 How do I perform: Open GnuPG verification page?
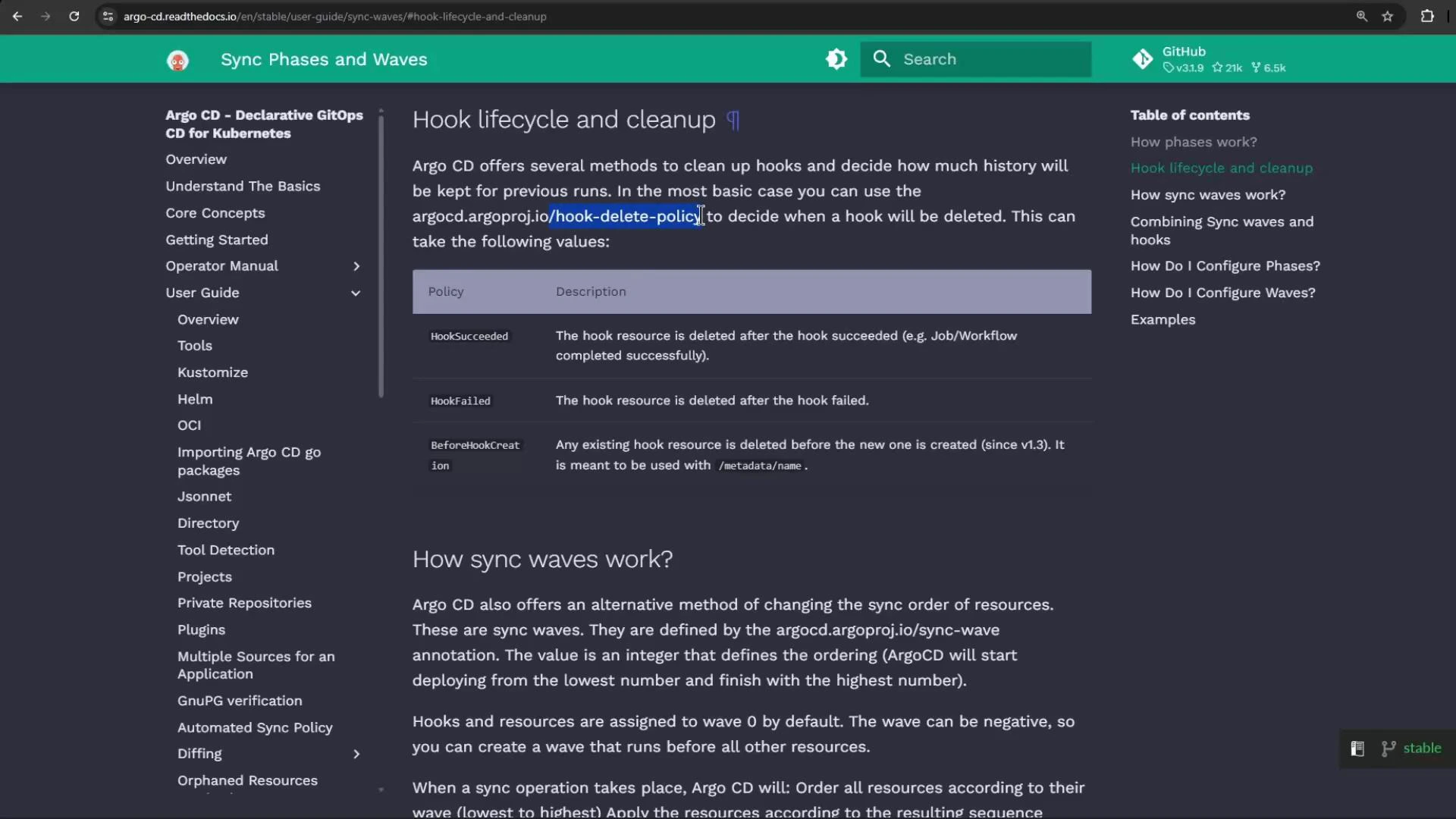coord(240,701)
